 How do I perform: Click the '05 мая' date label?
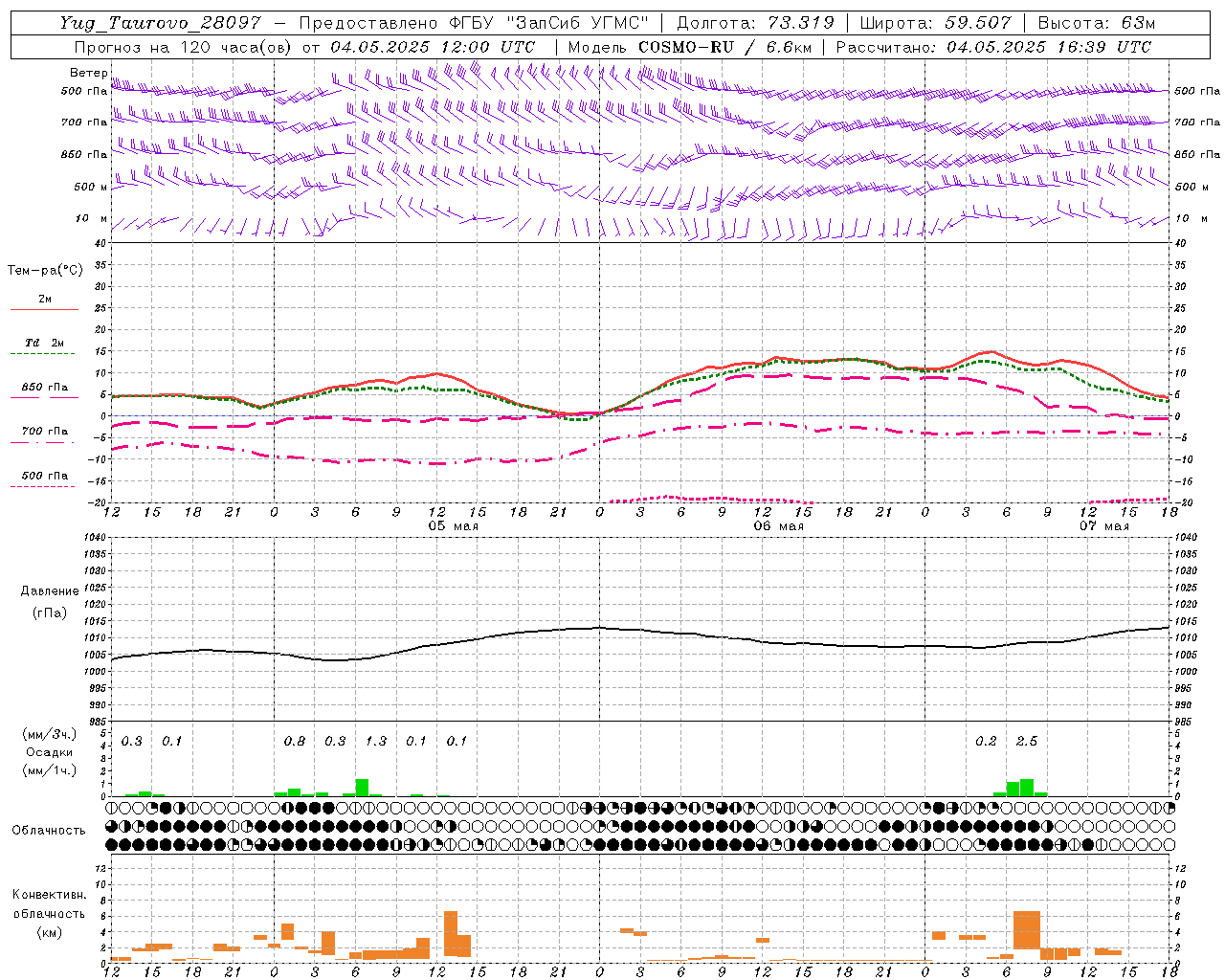click(453, 526)
